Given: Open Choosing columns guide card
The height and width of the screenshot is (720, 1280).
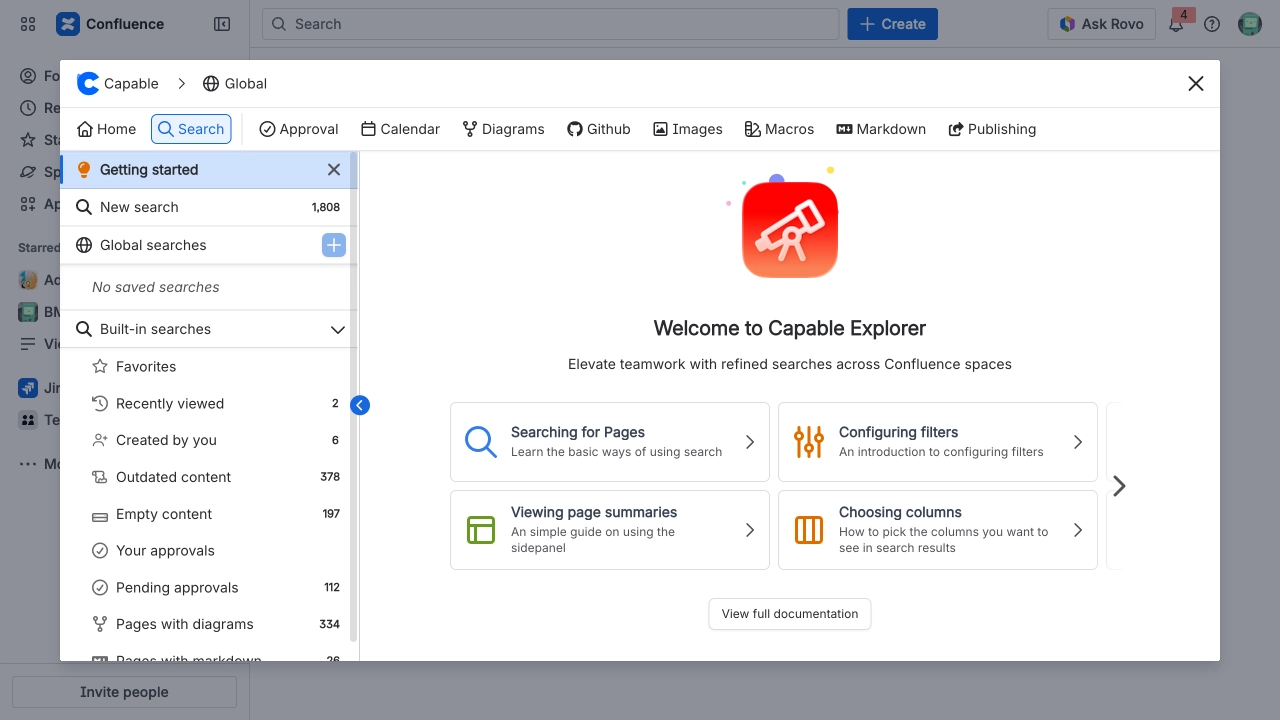Looking at the screenshot, I should coord(938,530).
